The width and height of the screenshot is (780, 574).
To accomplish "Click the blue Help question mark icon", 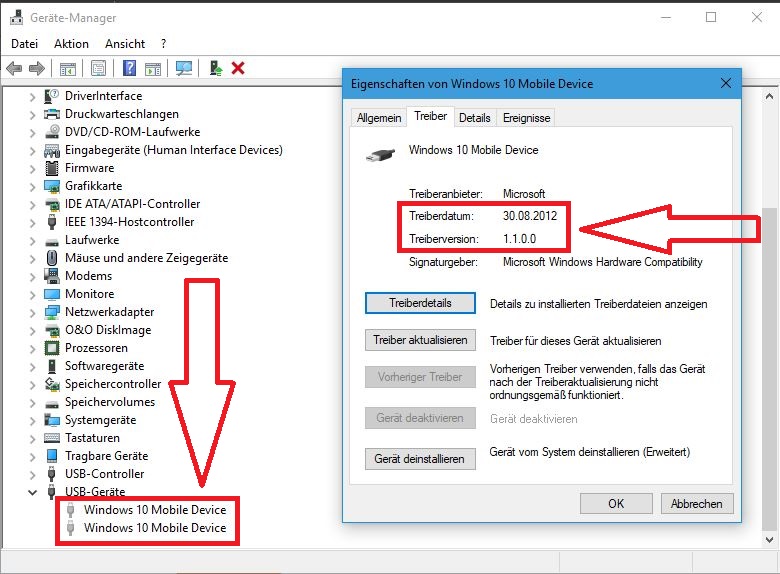I will click(129, 68).
